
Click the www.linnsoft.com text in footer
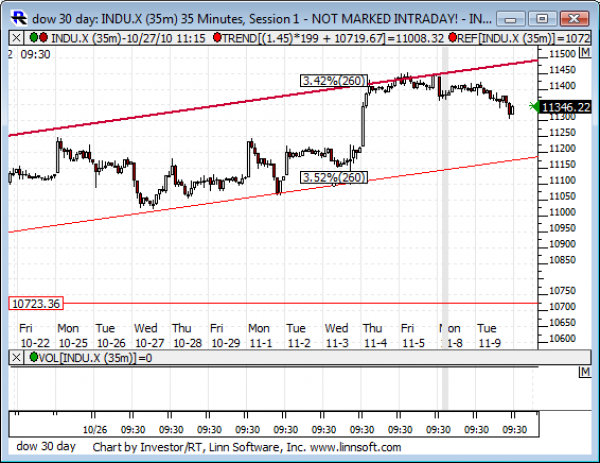355,447
